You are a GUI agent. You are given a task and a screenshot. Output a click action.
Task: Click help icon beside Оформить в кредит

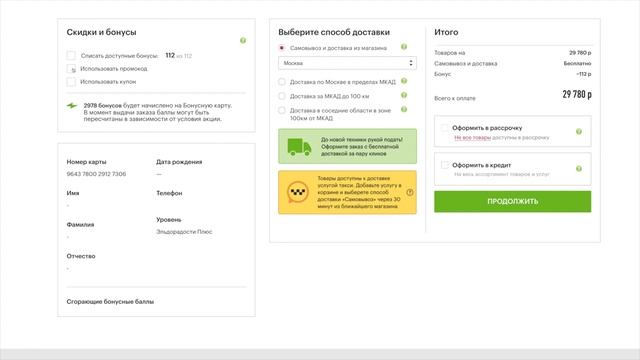pyautogui.click(x=579, y=169)
